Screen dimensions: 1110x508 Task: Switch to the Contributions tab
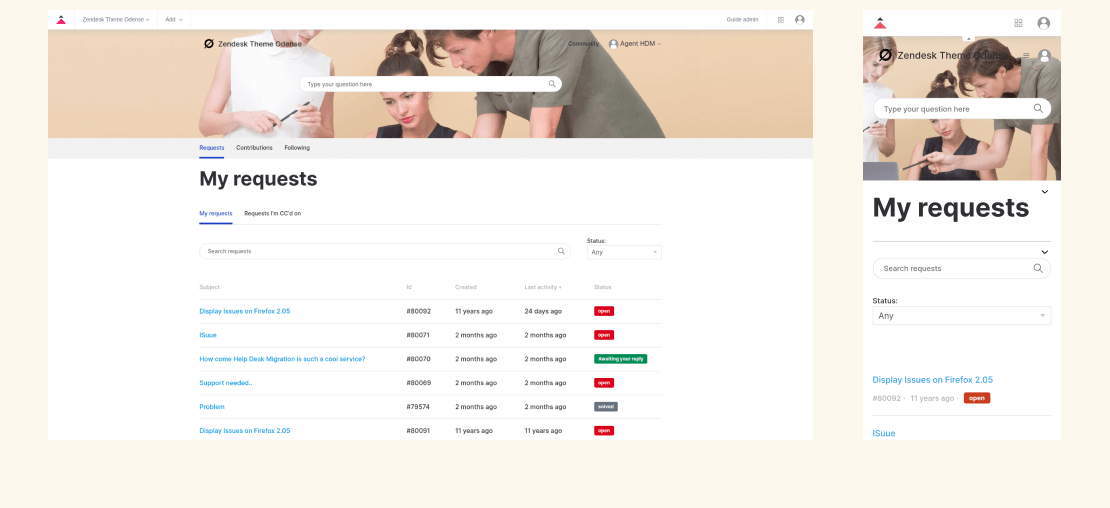pyautogui.click(x=254, y=148)
